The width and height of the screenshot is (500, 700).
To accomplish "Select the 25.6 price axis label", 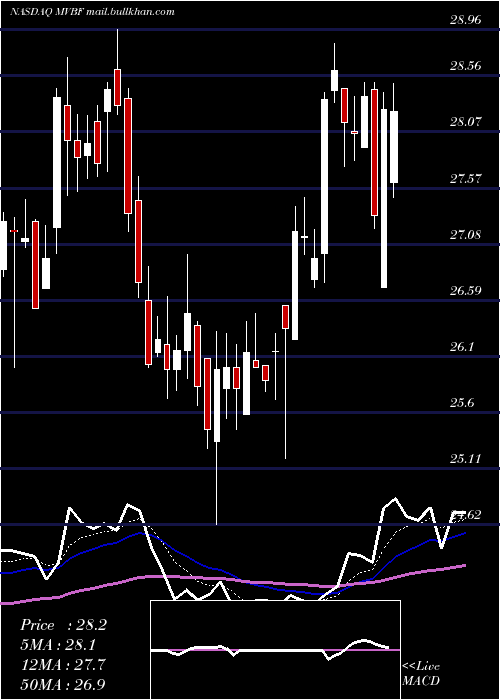I will coord(462,403).
